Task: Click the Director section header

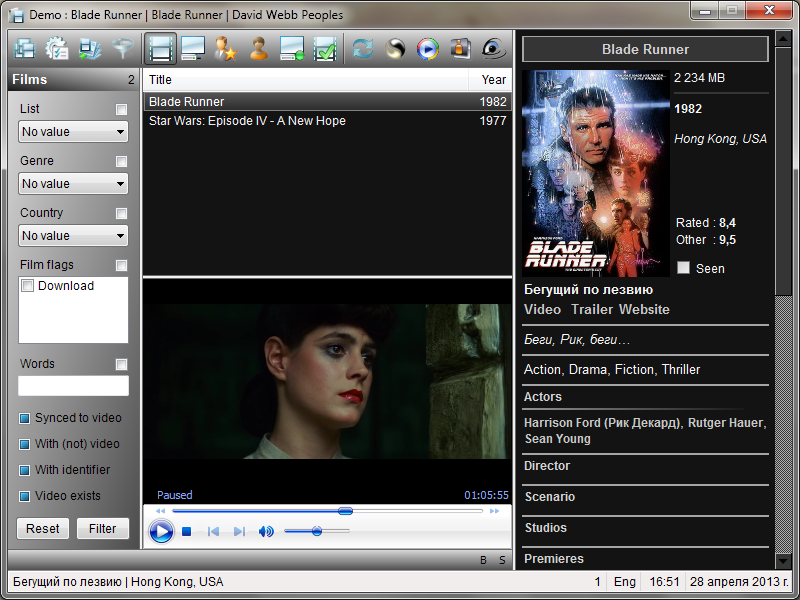Action: tap(547, 466)
